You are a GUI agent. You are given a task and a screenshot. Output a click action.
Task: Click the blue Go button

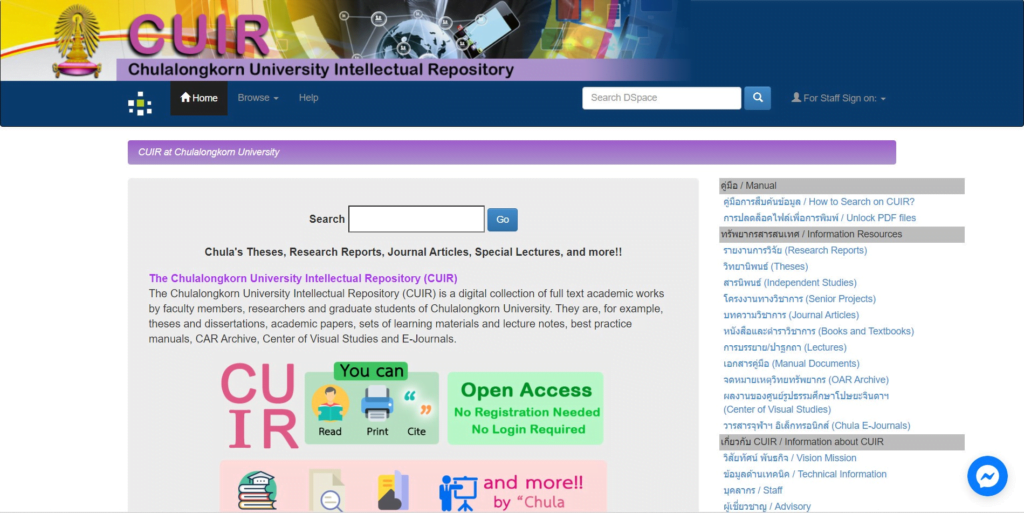coord(502,219)
